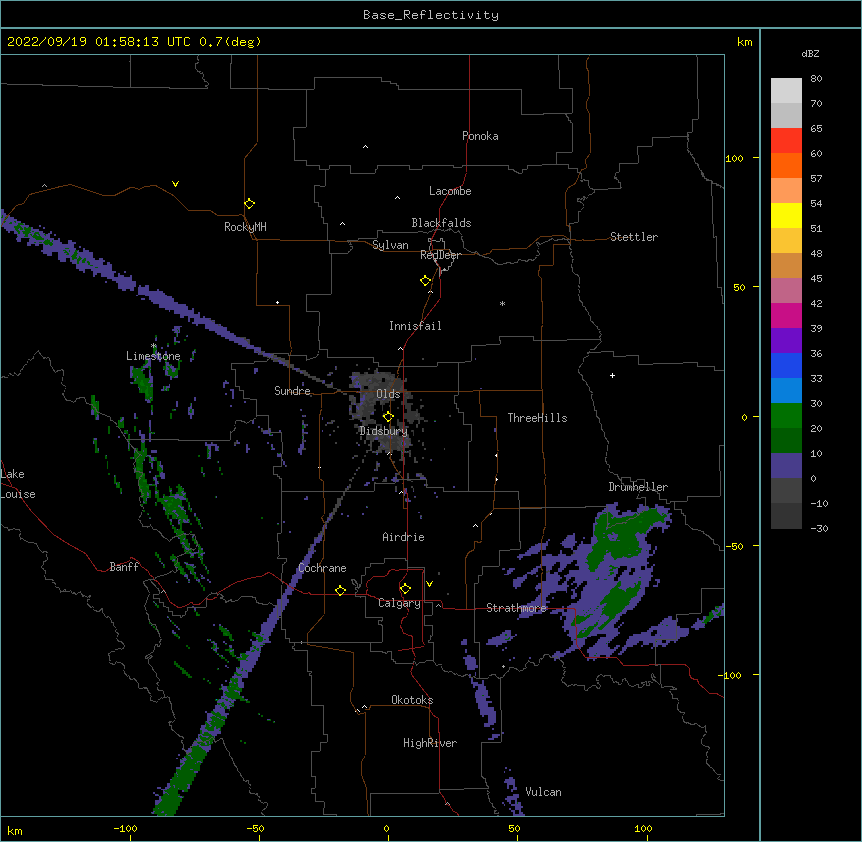Click the red 60-65 dBZ legend swatch
Viewport: 862px width, 842px height.
[786, 141]
